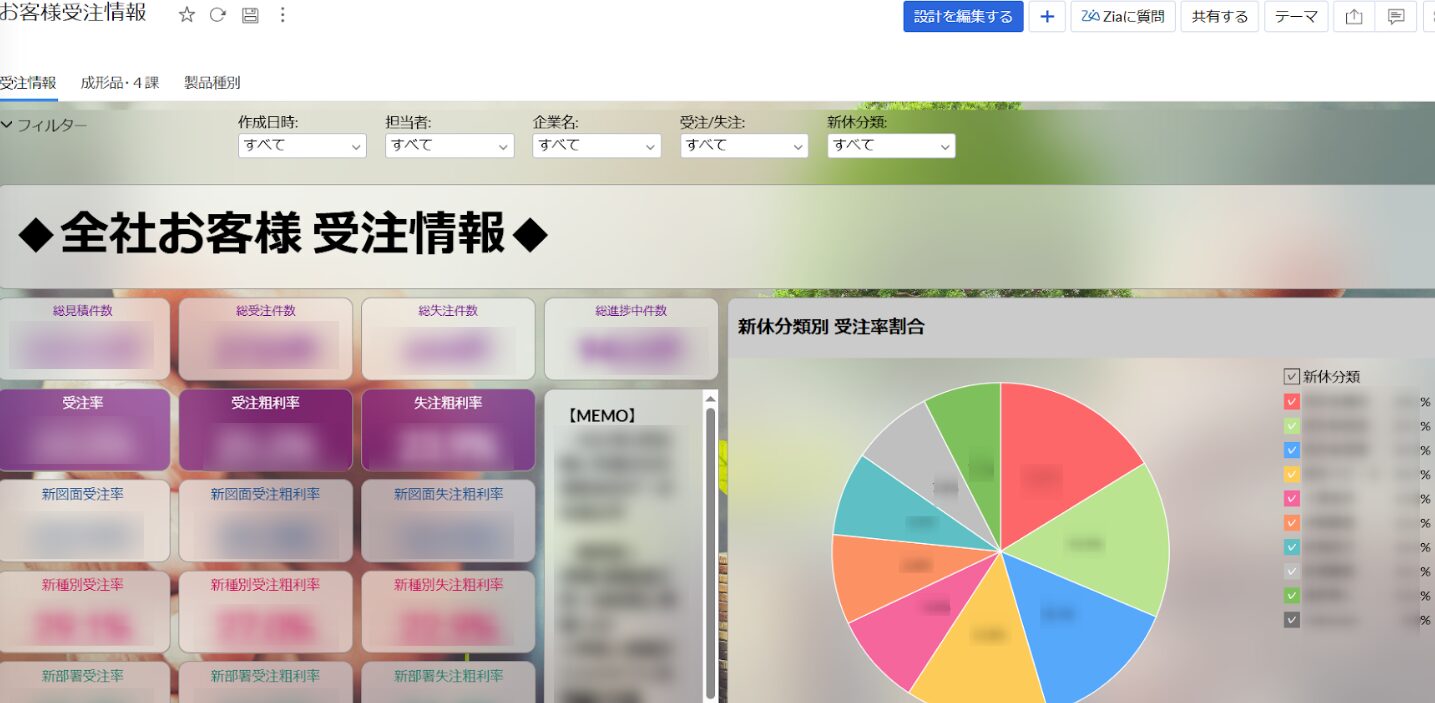Click the 【MEMO】 heading text
Screen dimensions: 1435x703
point(602,416)
